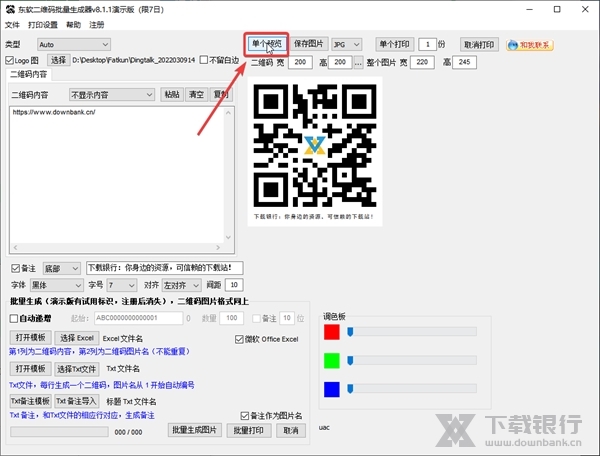Open the 类型 Auto dropdown
The image size is (600, 456).
click(73, 45)
